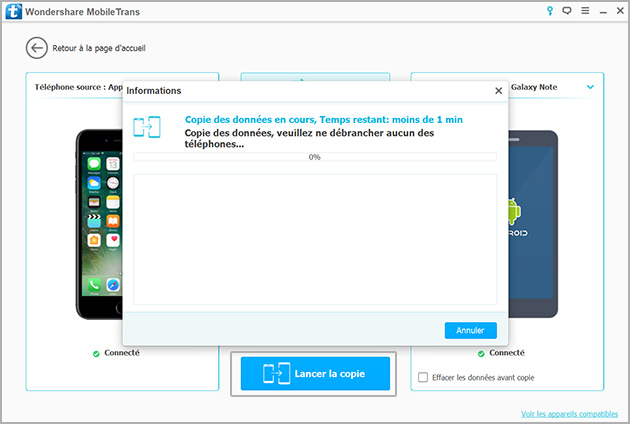630x424 pixels.
Task: Click 'Retour à la page d'accueil' label
Action: pyautogui.click(x=99, y=48)
